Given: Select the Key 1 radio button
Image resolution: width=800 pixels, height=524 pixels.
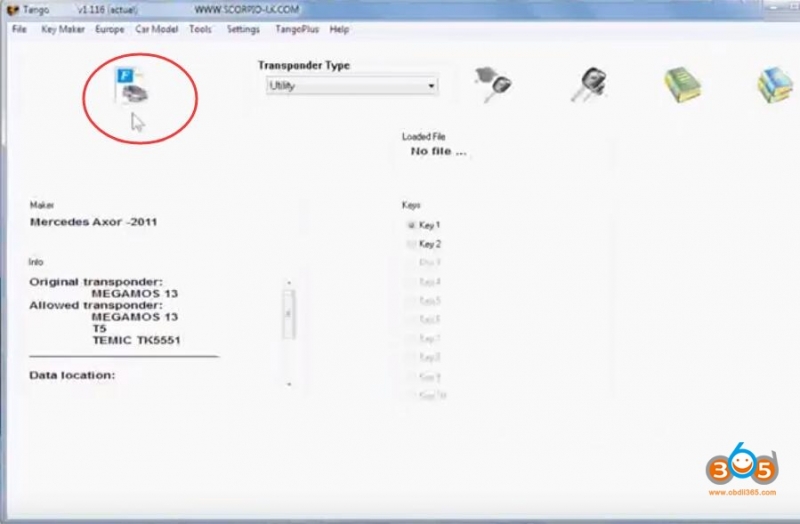Looking at the screenshot, I should [411, 225].
